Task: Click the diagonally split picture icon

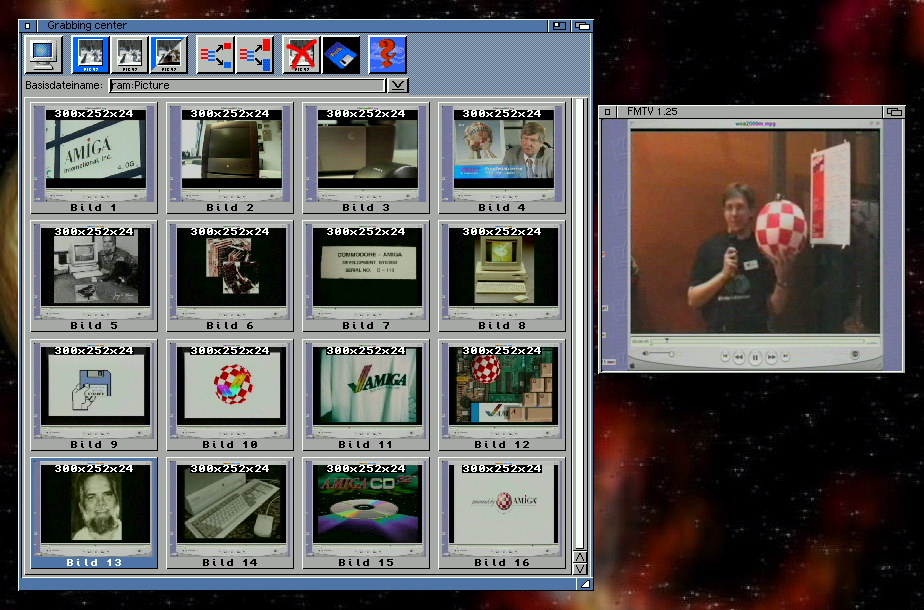Action: pos(169,55)
